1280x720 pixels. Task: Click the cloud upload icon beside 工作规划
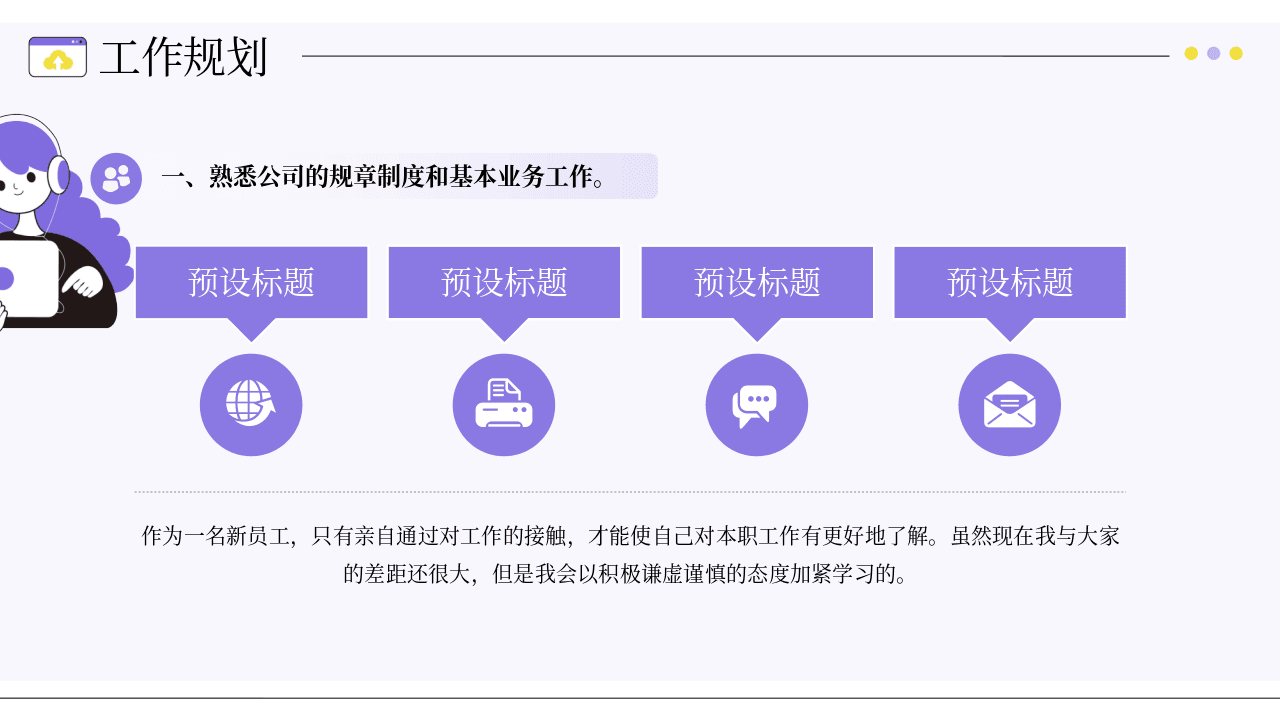tap(58, 57)
